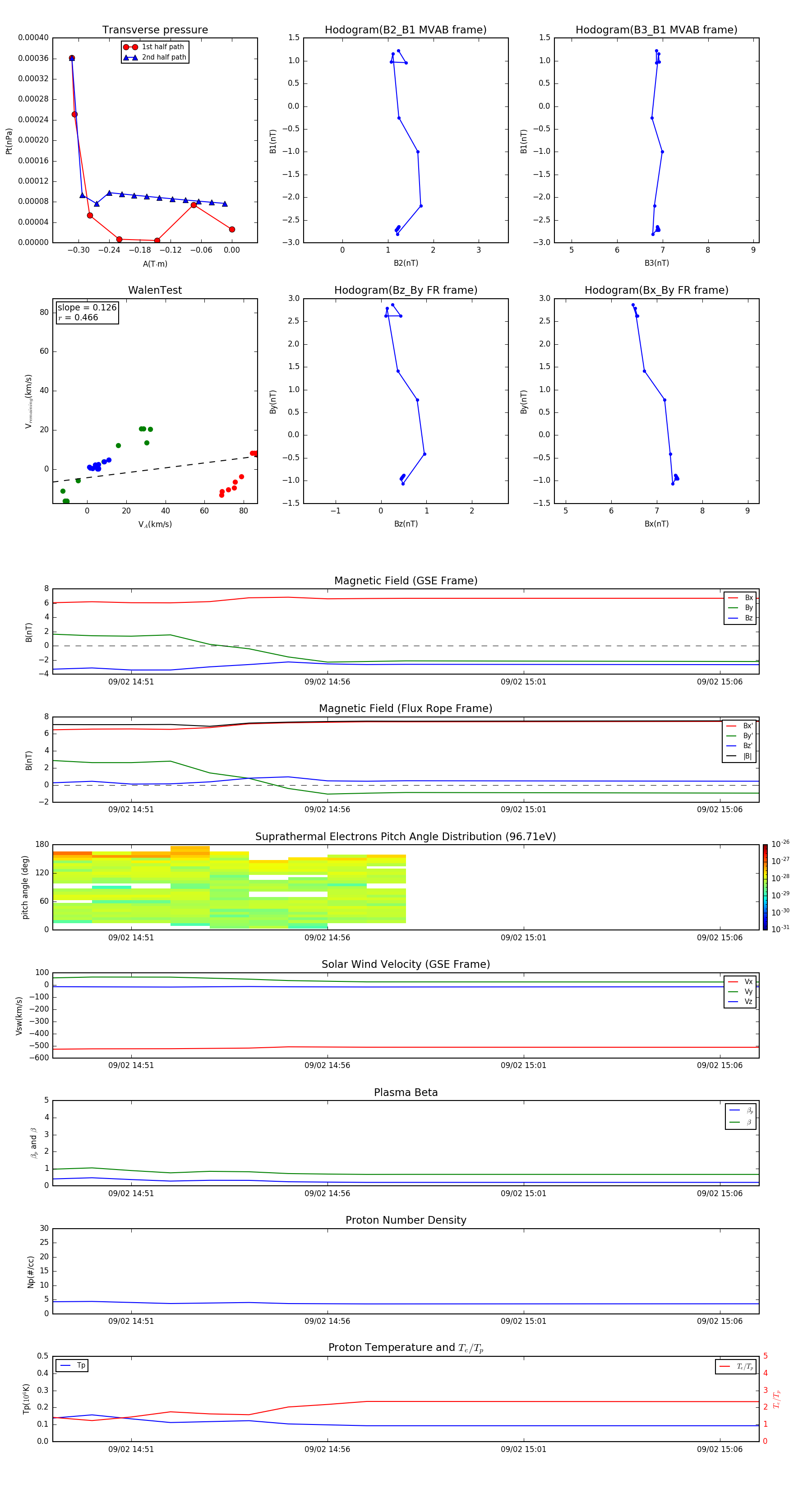Click the 'Np(#/cc)' y-axis label
This screenshot has height=1489, width=812.
pos(31,1272)
